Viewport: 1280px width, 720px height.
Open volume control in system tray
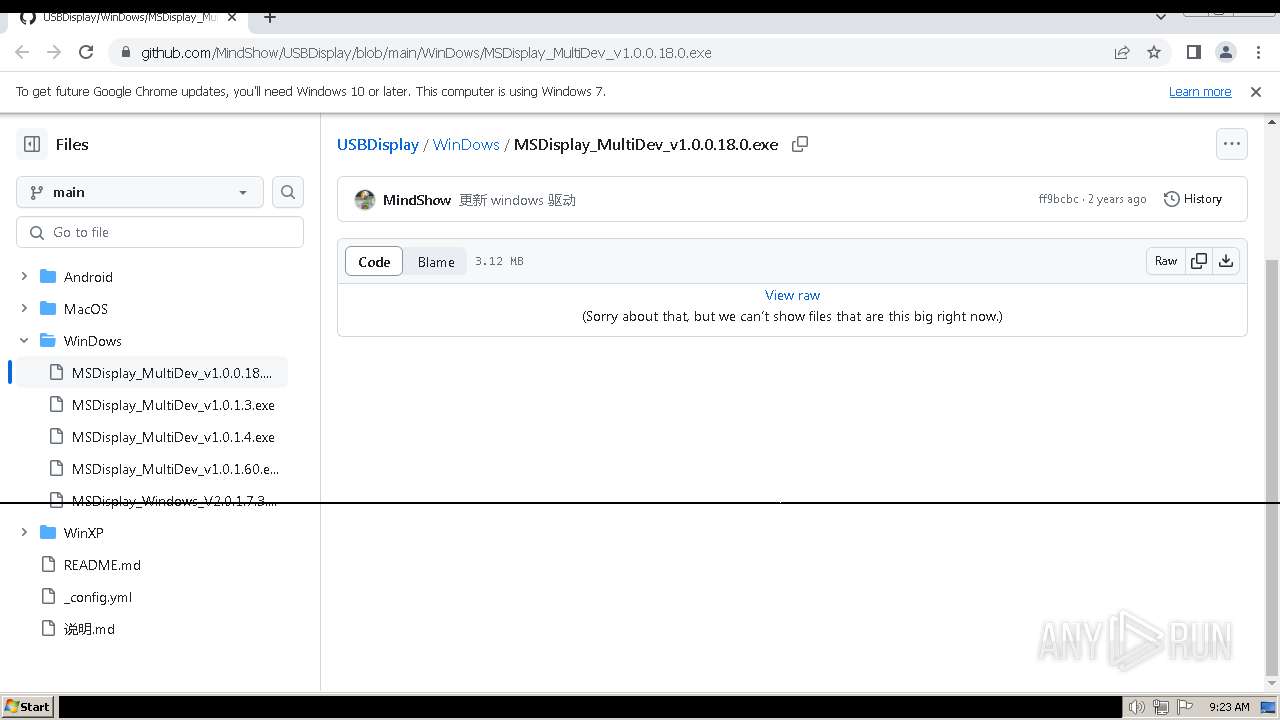1136,707
